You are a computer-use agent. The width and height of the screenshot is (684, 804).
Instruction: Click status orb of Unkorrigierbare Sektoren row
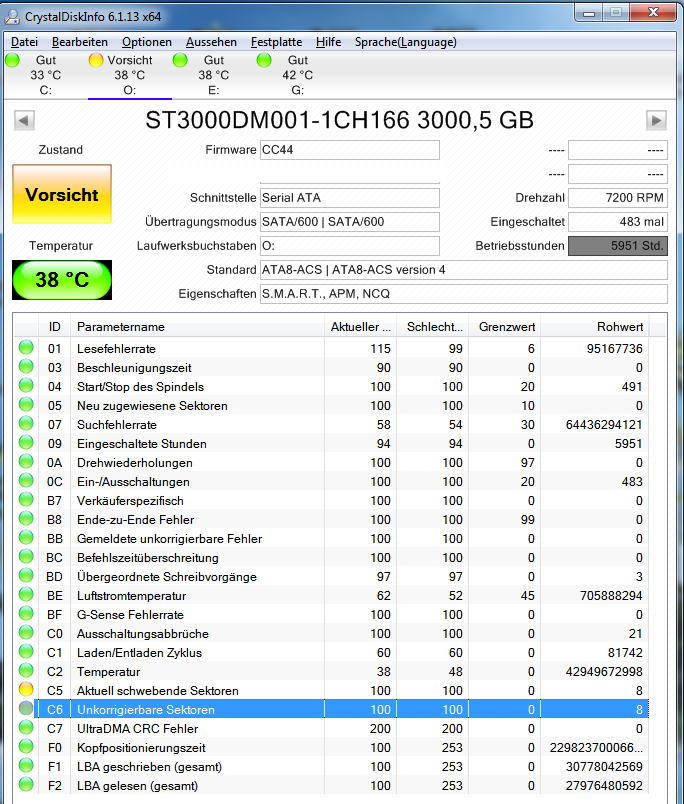tap(26, 708)
